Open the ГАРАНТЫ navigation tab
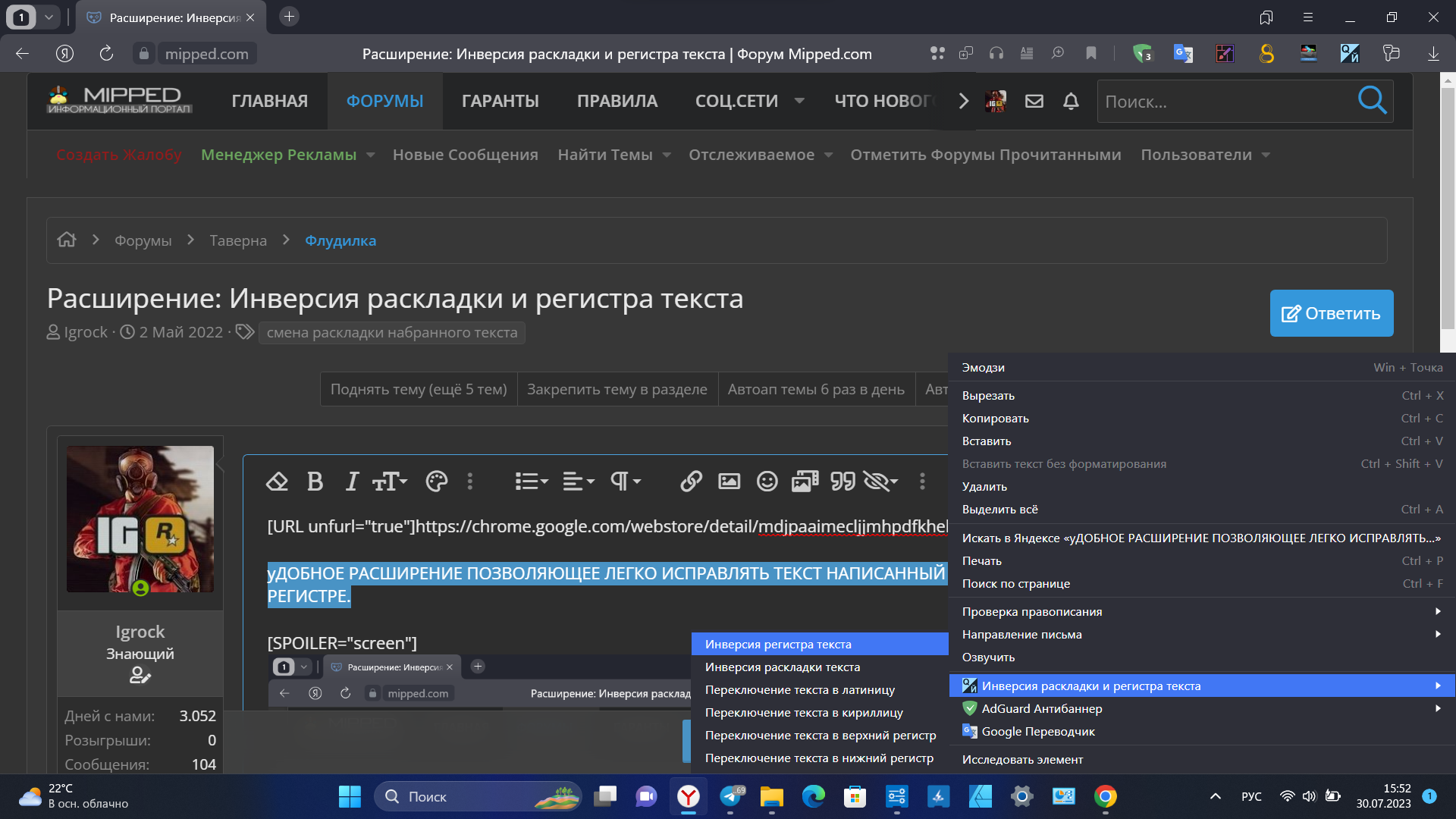Image resolution: width=1456 pixels, height=819 pixels. coord(500,101)
